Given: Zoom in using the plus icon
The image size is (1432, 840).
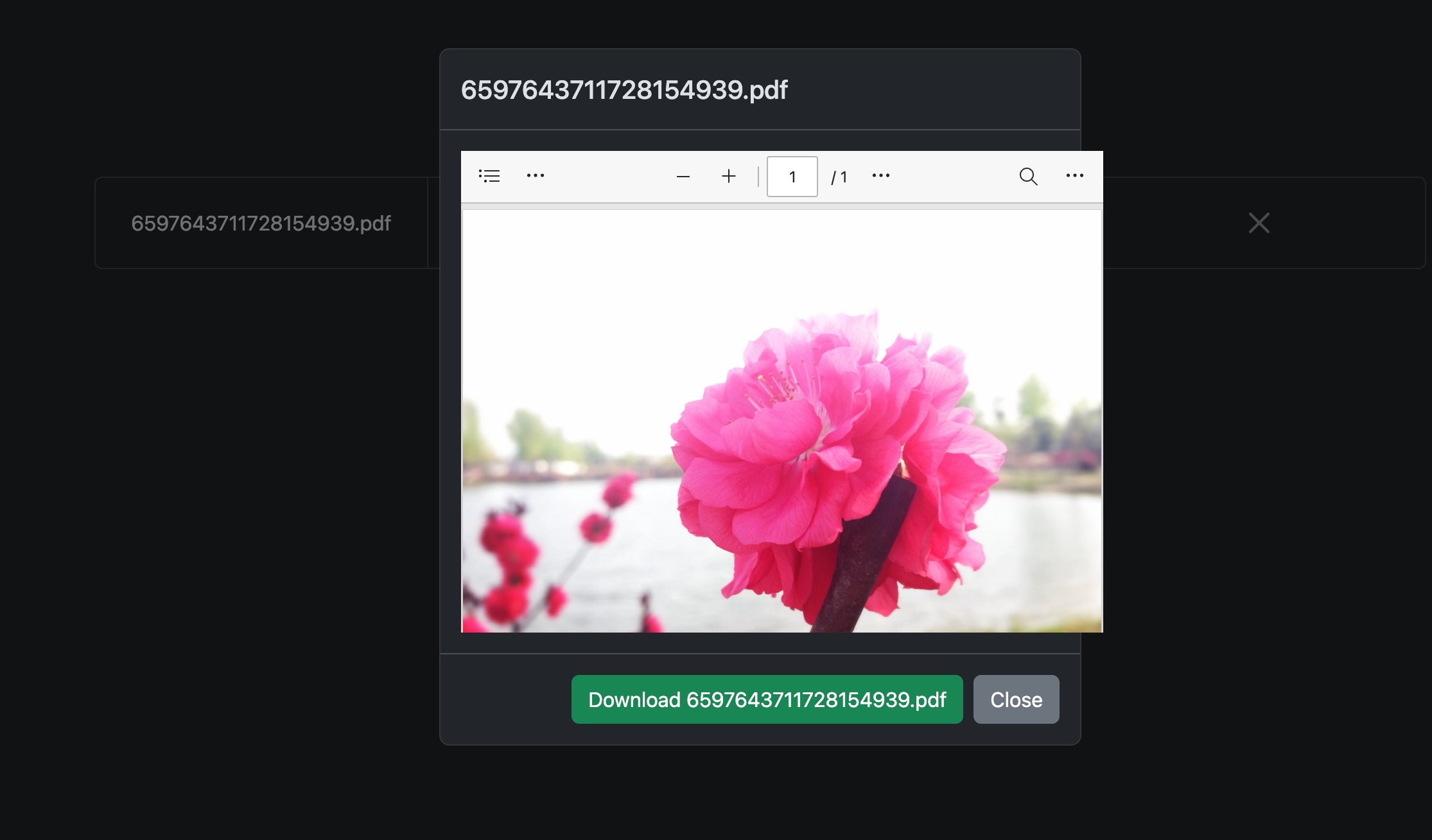Looking at the screenshot, I should (x=729, y=176).
